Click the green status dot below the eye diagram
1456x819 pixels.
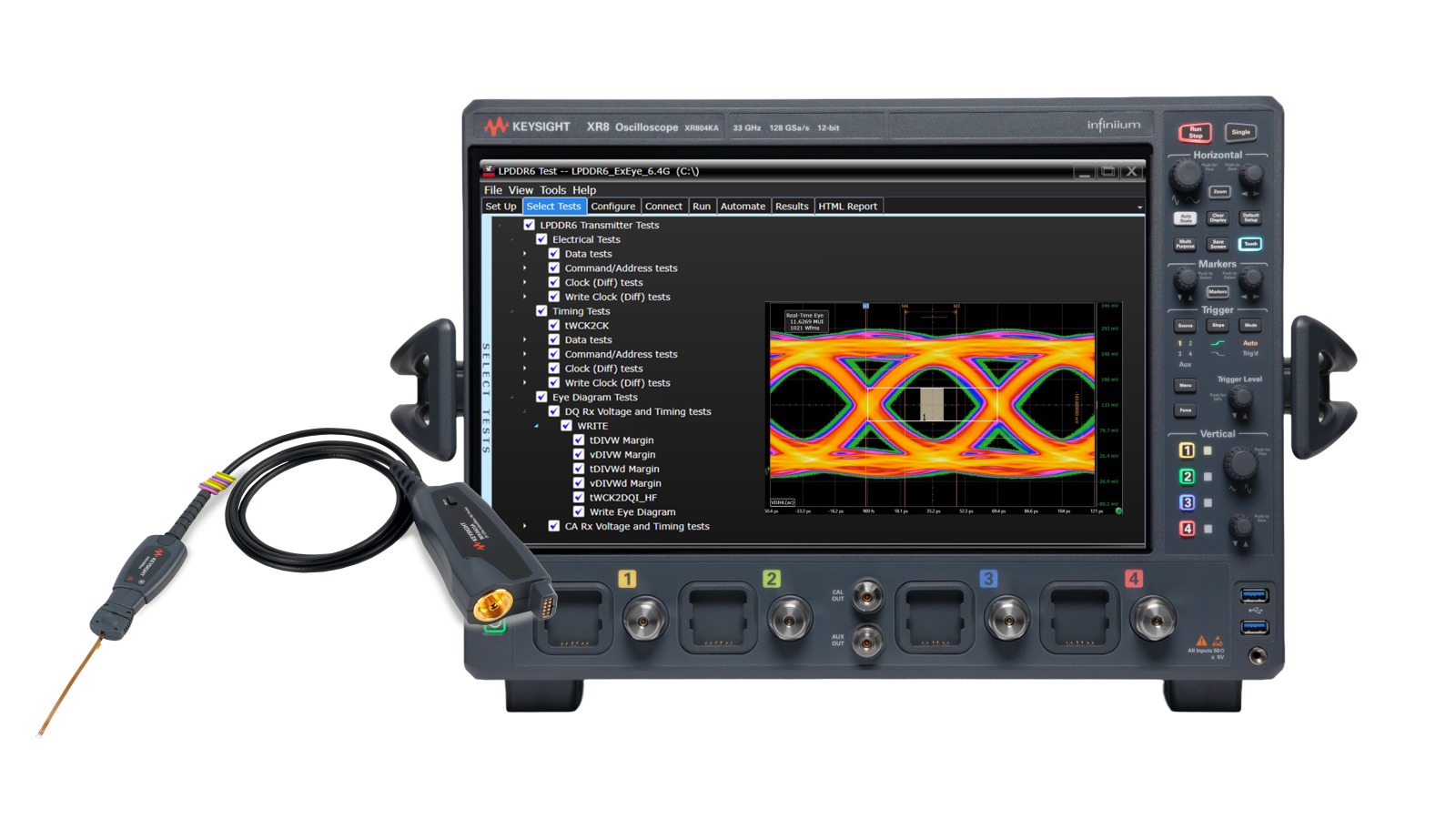[x=1118, y=511]
